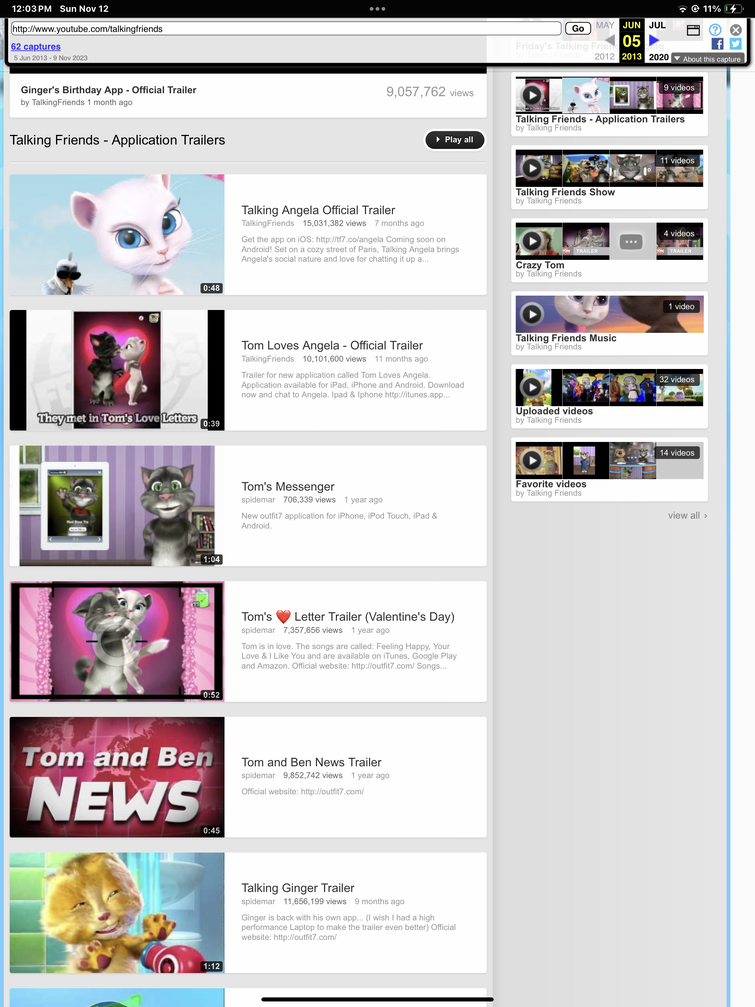Click the 9,057,762 views count
The image size is (755, 1007).
pyautogui.click(x=430, y=92)
